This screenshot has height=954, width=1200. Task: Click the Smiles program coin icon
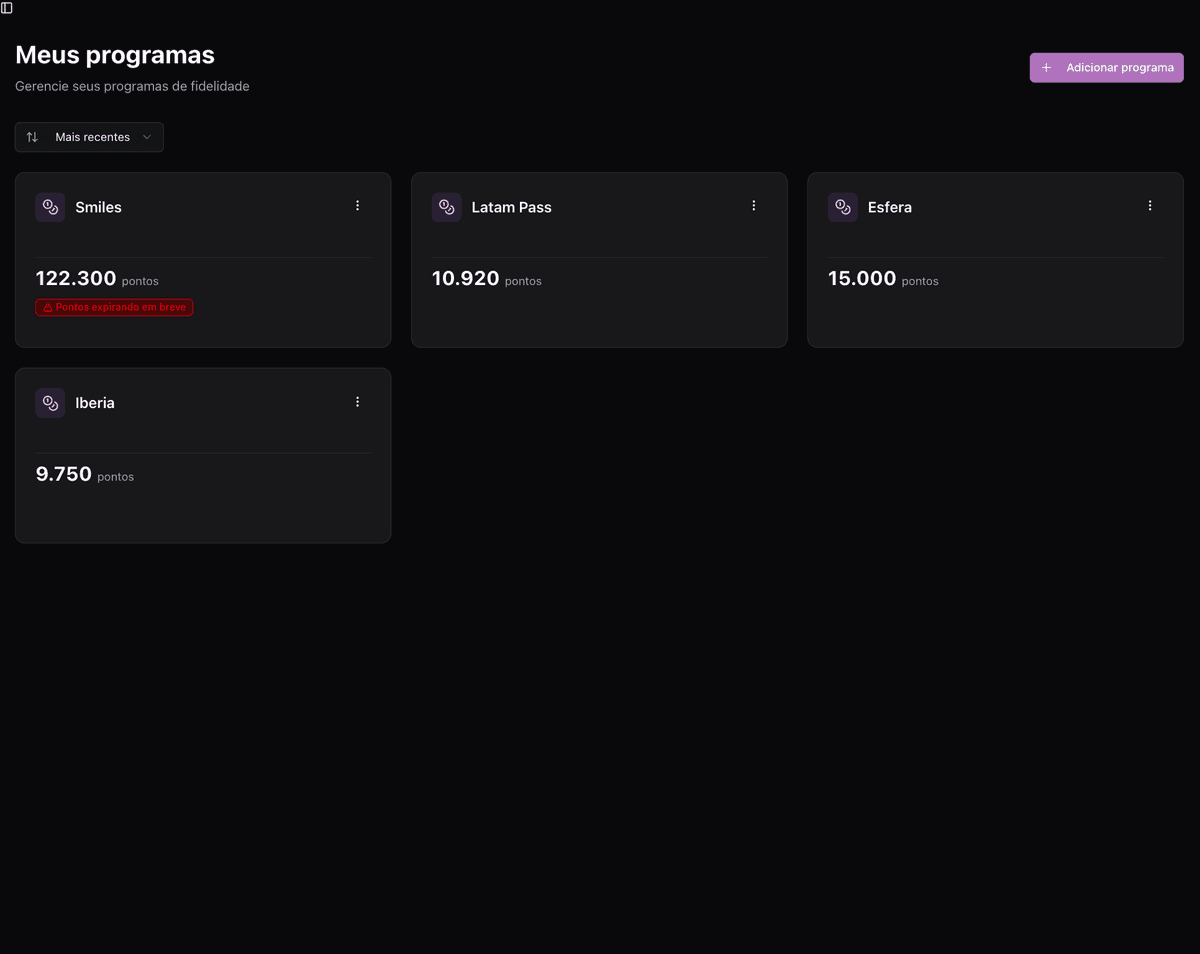[50, 207]
